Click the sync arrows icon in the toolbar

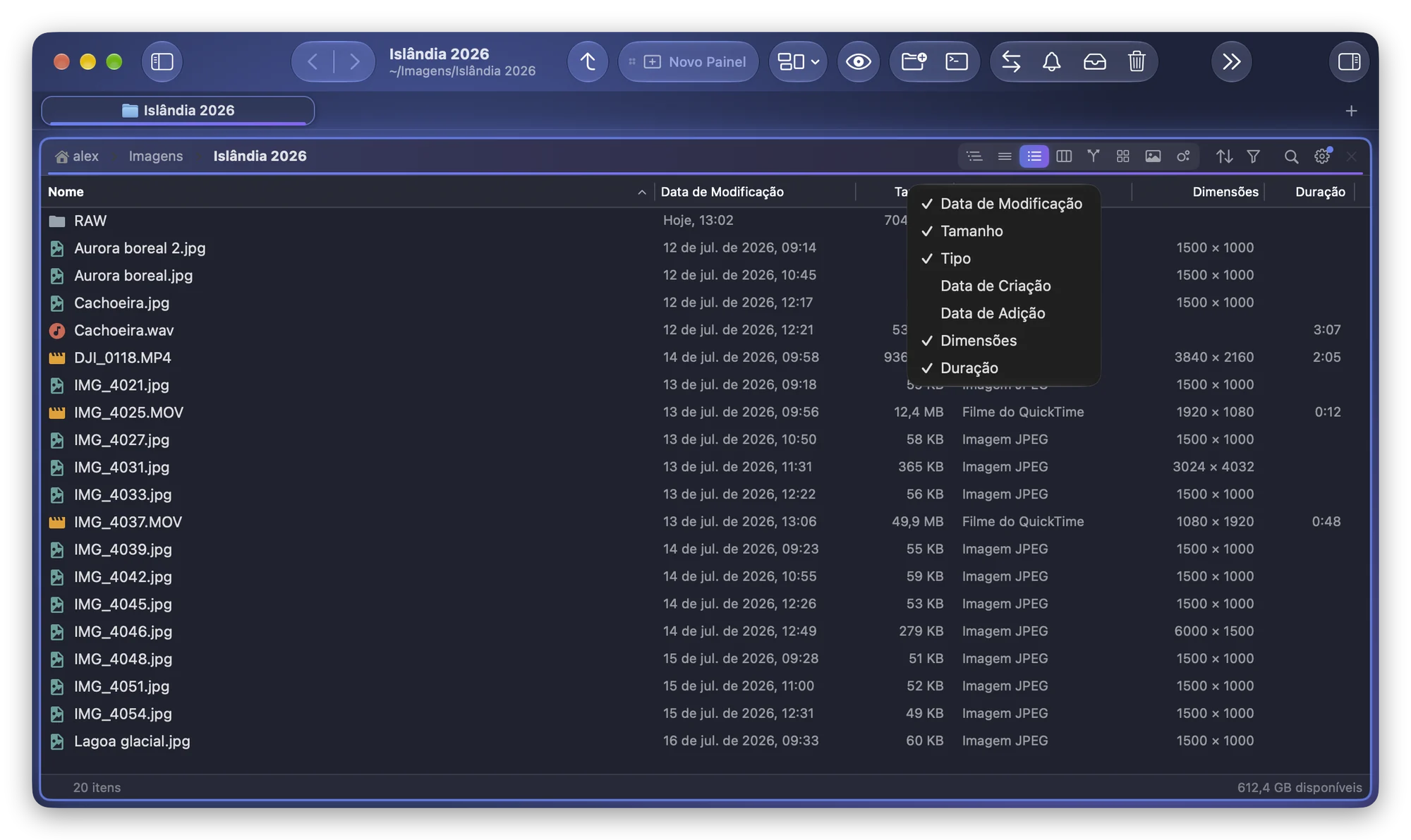click(1011, 61)
